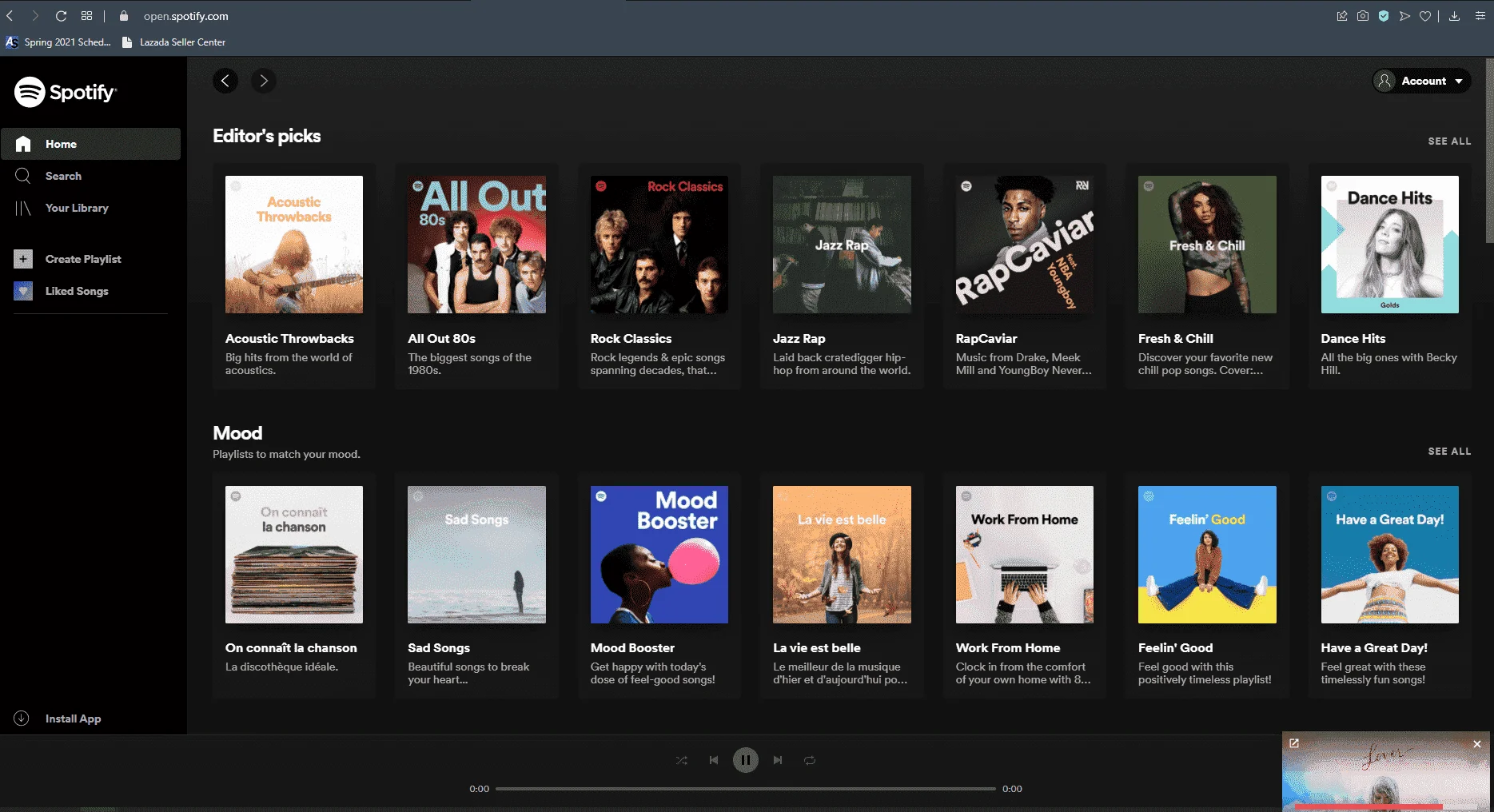This screenshot has width=1494, height=812.
Task: Go to the previous track
Action: point(714,760)
